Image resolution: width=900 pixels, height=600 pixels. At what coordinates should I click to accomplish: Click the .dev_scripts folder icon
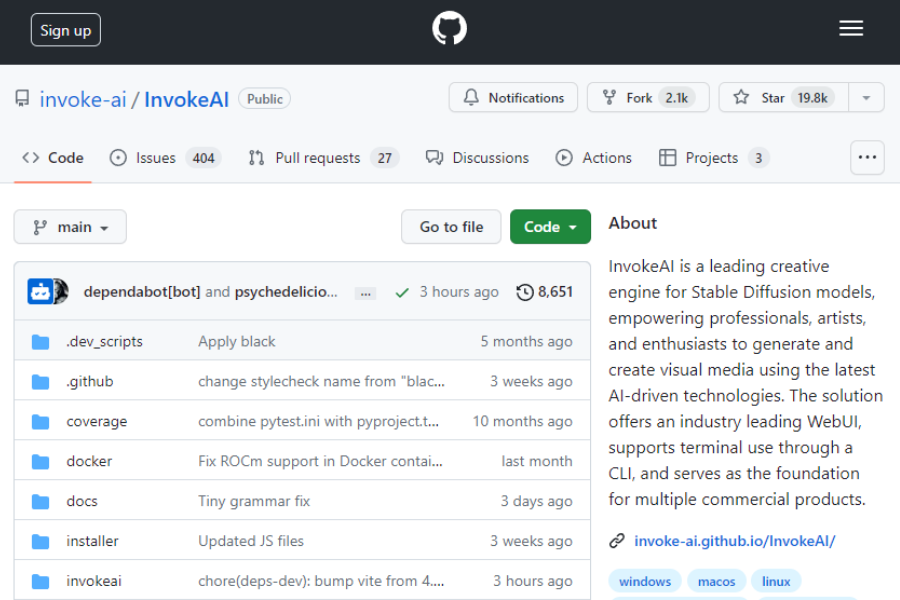(x=40, y=342)
